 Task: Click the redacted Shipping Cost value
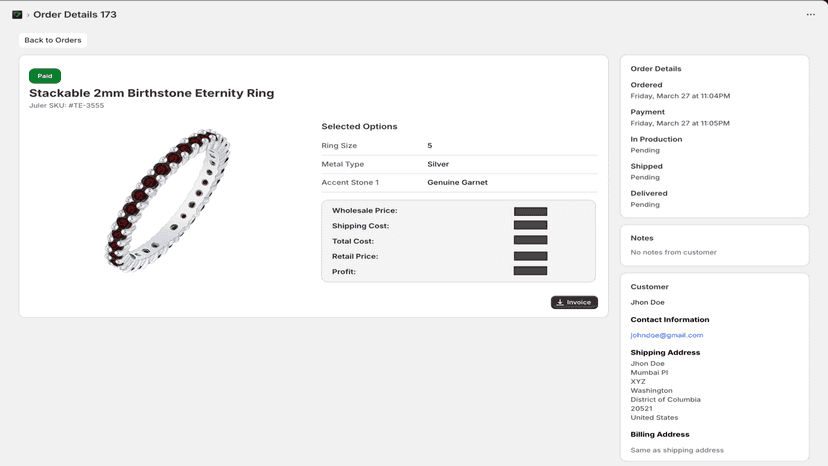pos(531,225)
